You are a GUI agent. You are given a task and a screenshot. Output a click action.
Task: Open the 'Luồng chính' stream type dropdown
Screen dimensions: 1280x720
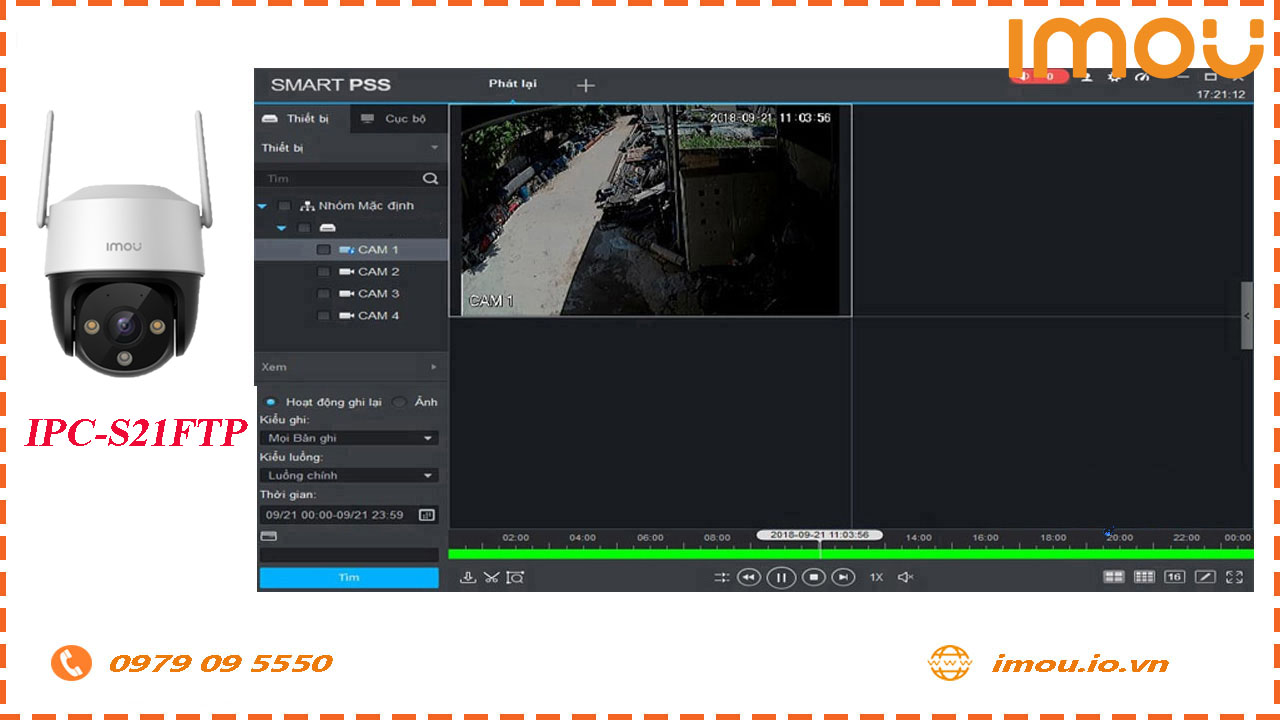[348, 474]
